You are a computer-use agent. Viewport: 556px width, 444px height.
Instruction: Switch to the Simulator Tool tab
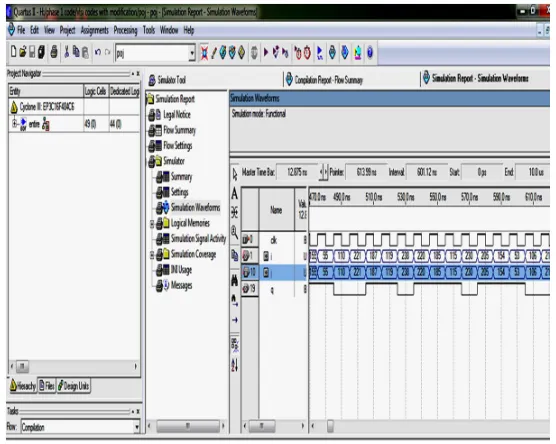[167, 80]
